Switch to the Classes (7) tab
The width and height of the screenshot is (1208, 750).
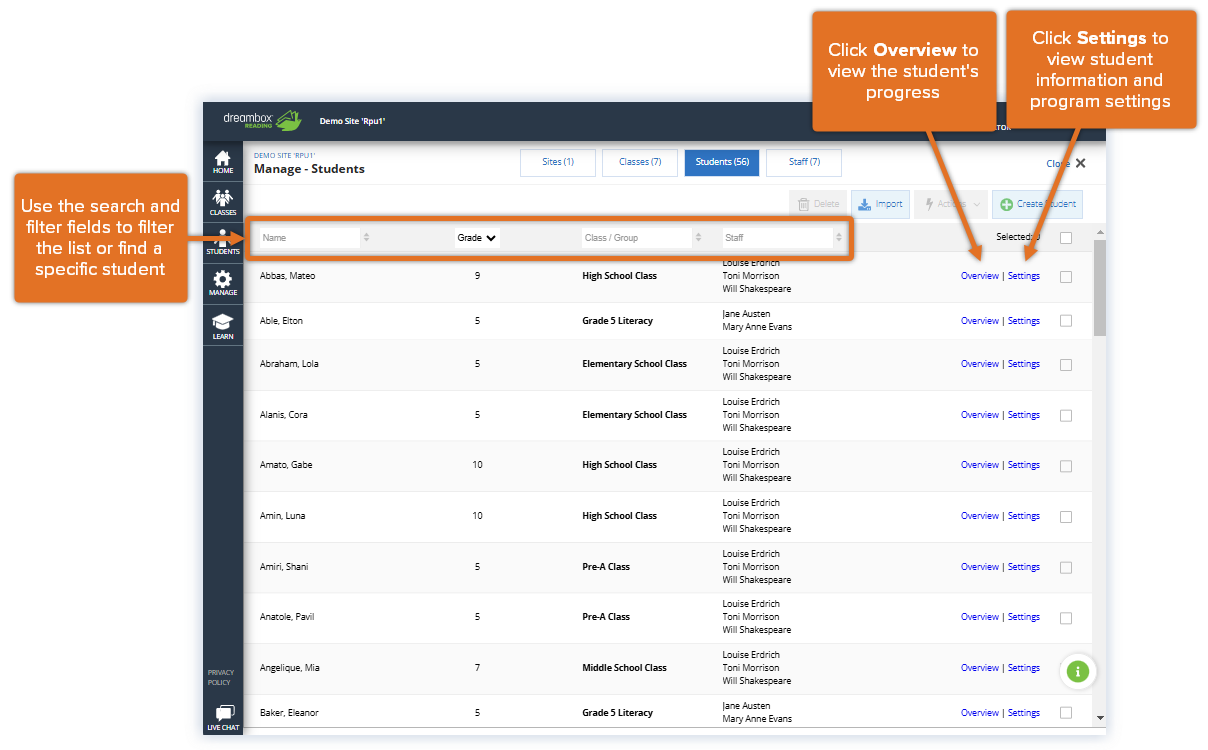click(639, 162)
